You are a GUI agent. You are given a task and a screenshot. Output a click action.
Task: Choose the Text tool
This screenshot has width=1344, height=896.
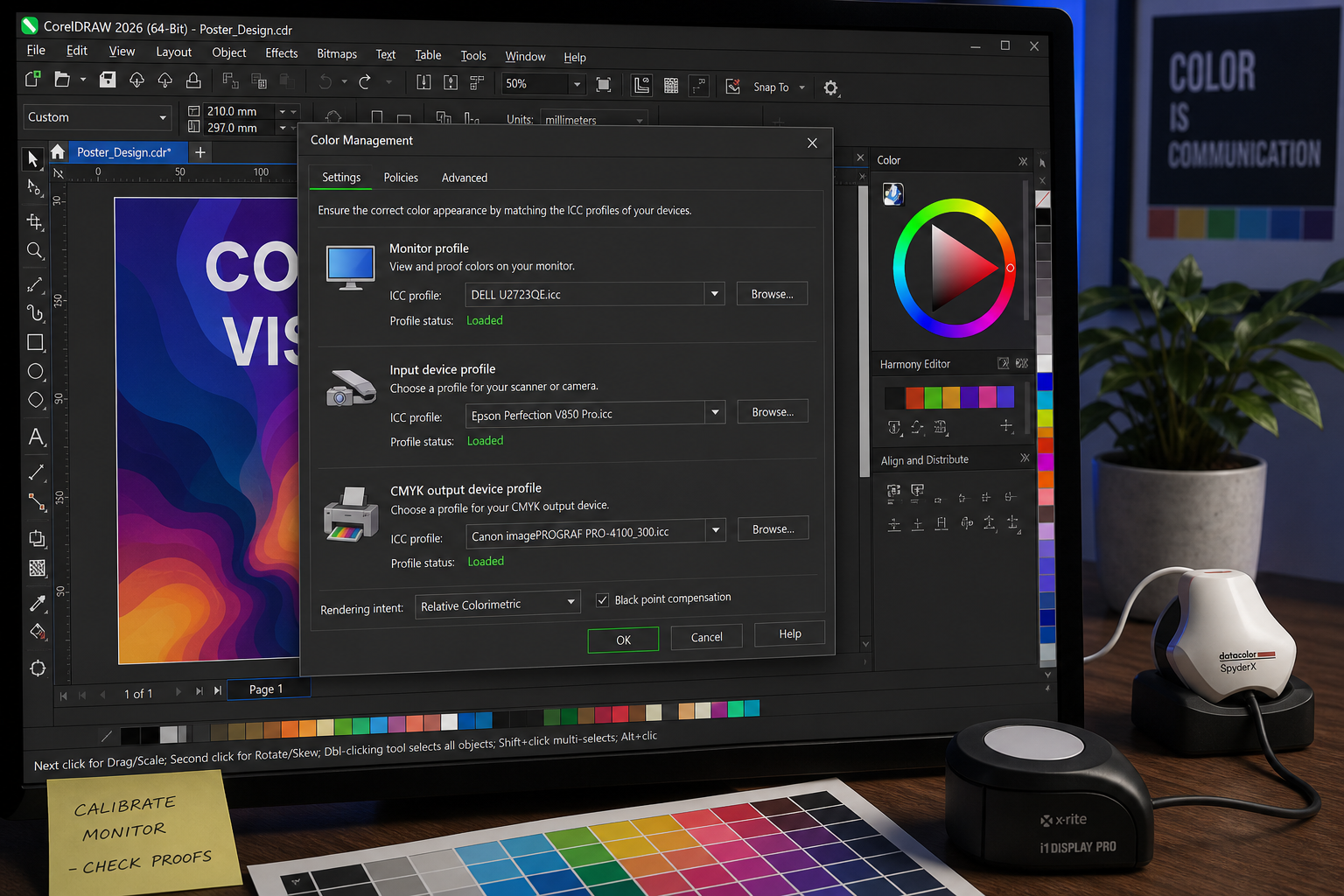(x=36, y=437)
